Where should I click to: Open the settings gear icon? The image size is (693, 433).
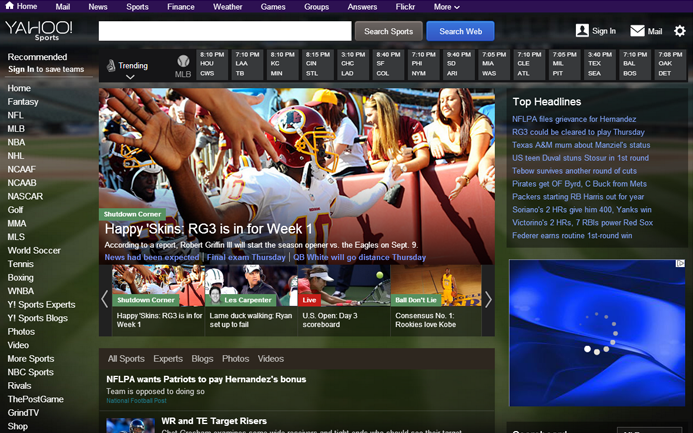679,31
